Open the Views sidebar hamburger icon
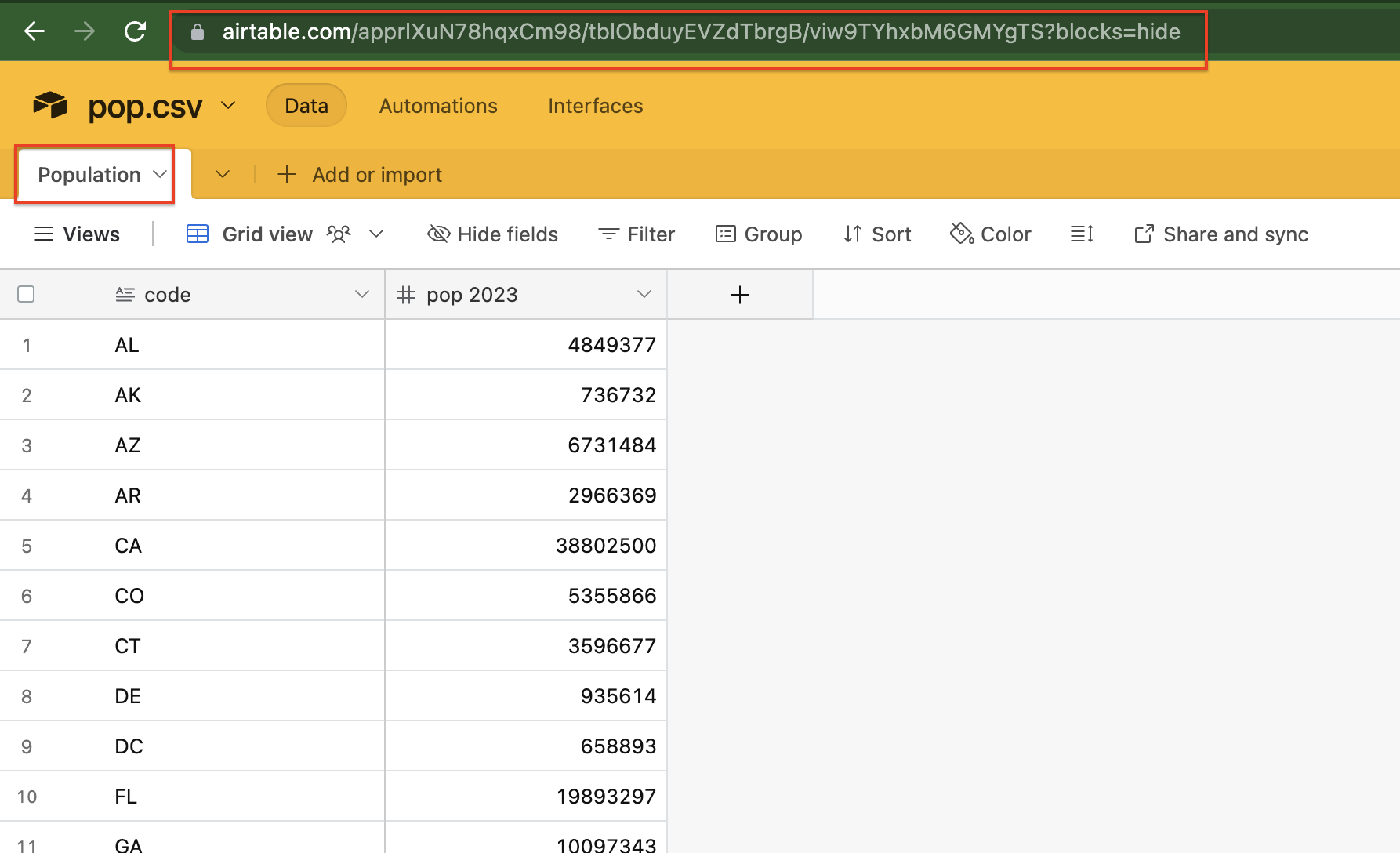Image resolution: width=1400 pixels, height=853 pixels. point(44,234)
